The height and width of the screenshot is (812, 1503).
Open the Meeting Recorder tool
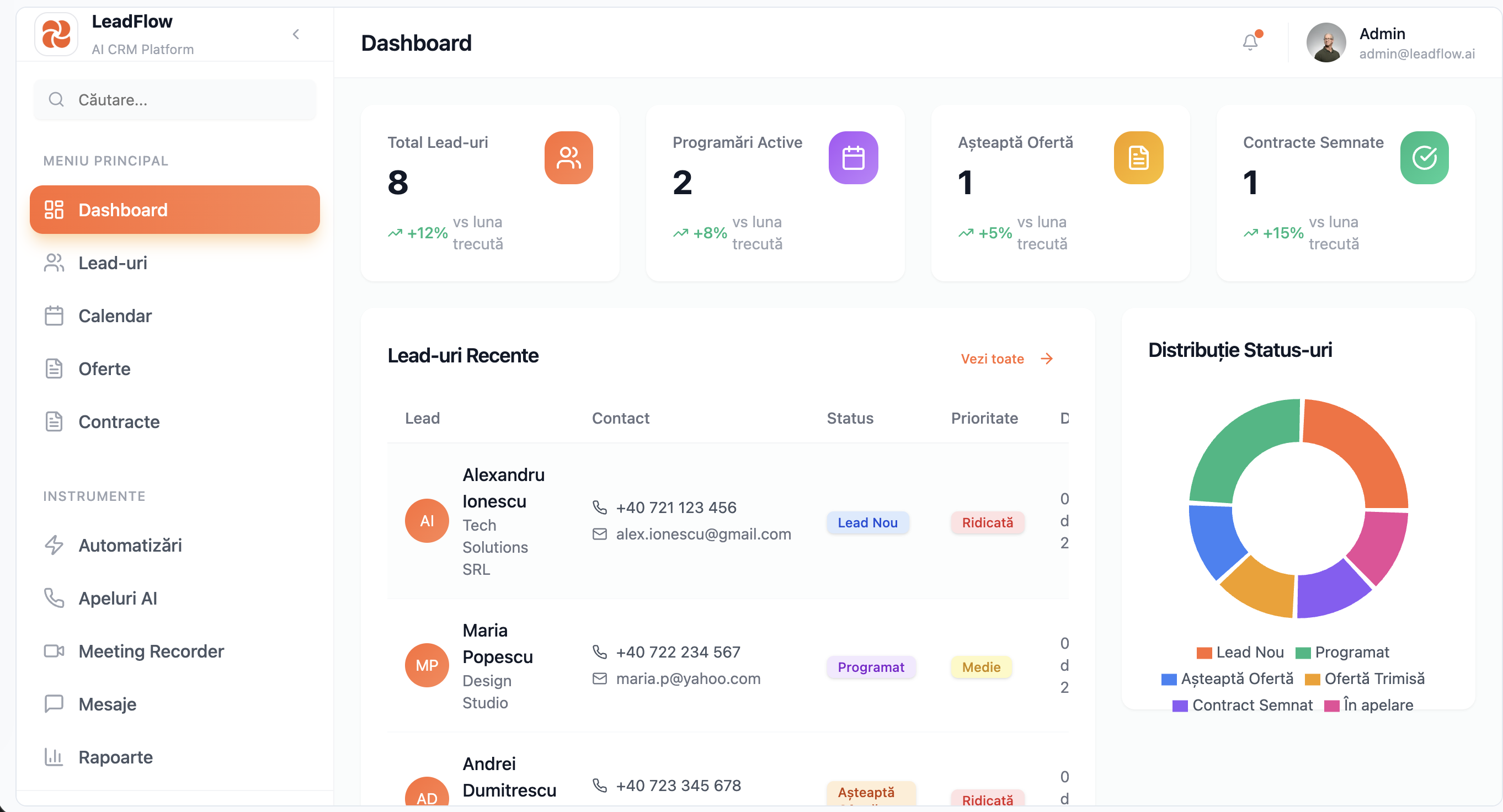[x=151, y=651]
